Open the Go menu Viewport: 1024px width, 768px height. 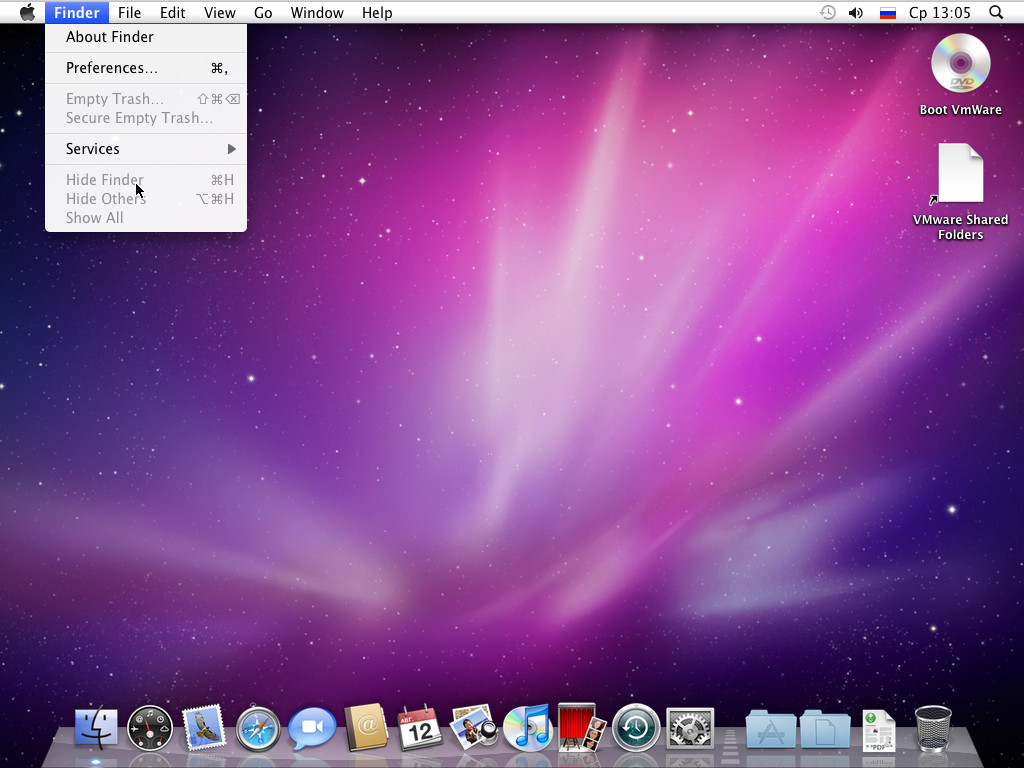(x=263, y=12)
